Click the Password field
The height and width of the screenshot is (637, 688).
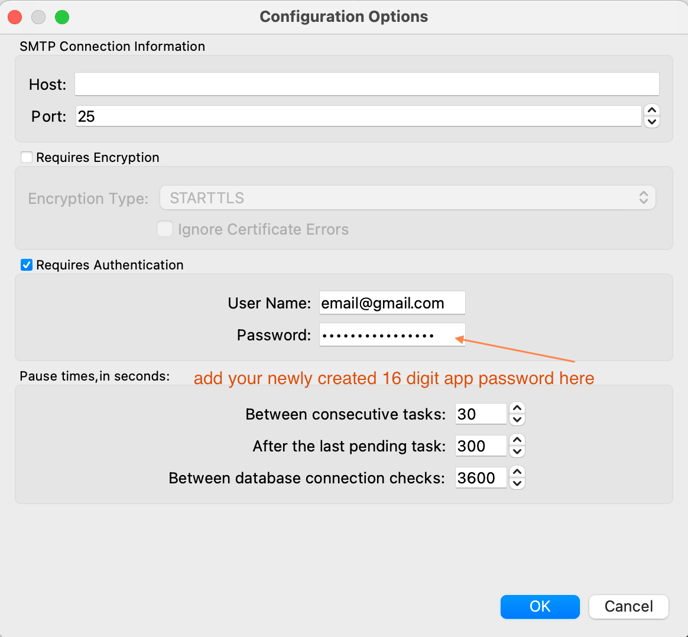392,335
